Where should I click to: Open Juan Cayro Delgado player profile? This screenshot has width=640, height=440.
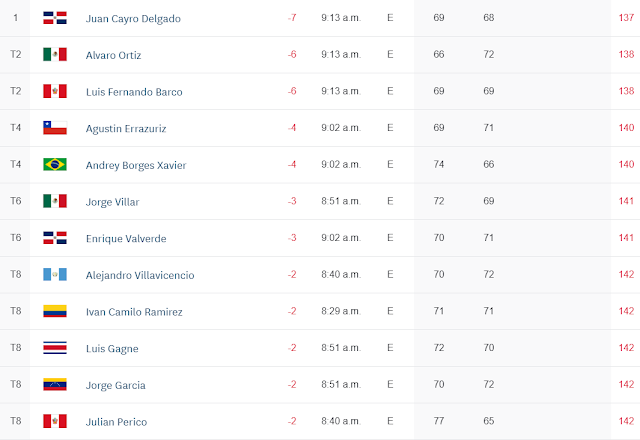(133, 19)
